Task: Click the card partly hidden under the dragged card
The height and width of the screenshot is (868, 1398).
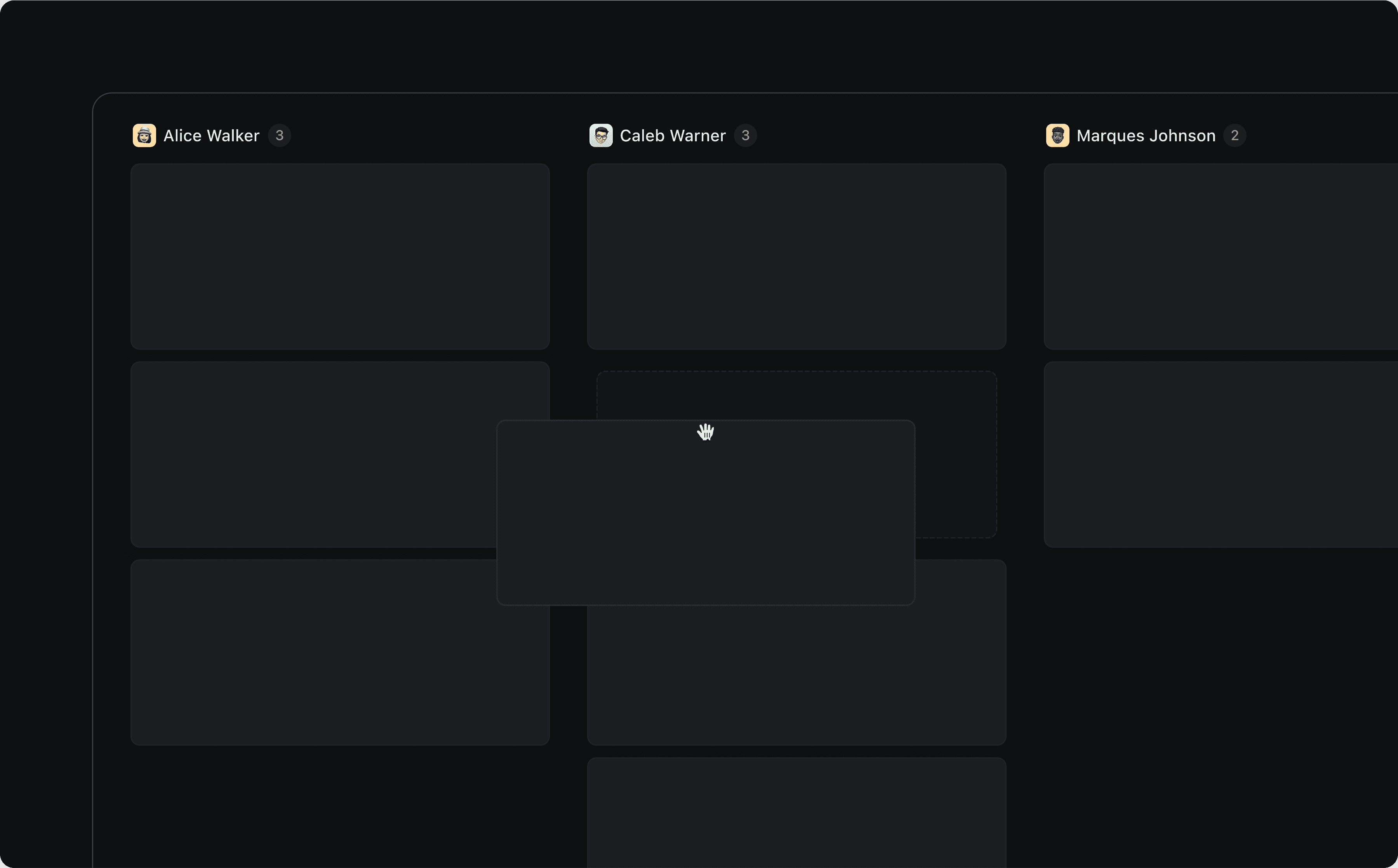Action: [x=796, y=675]
